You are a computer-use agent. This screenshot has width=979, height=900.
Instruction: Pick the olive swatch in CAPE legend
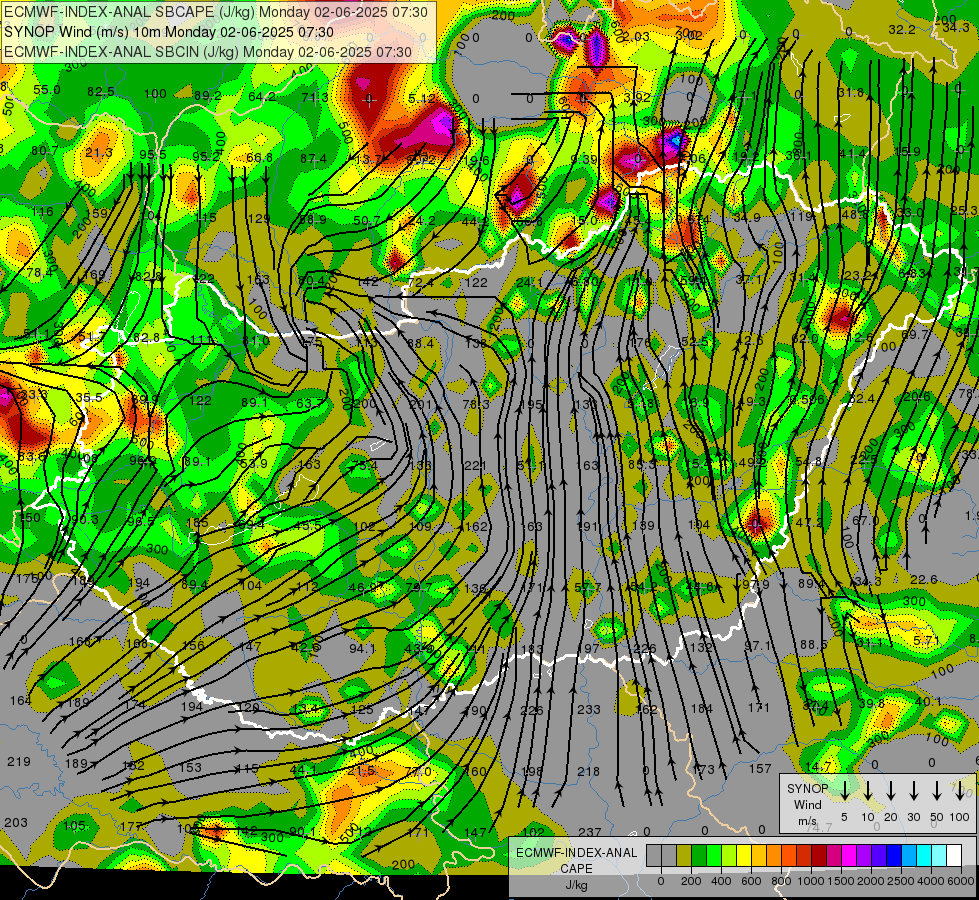[684, 855]
